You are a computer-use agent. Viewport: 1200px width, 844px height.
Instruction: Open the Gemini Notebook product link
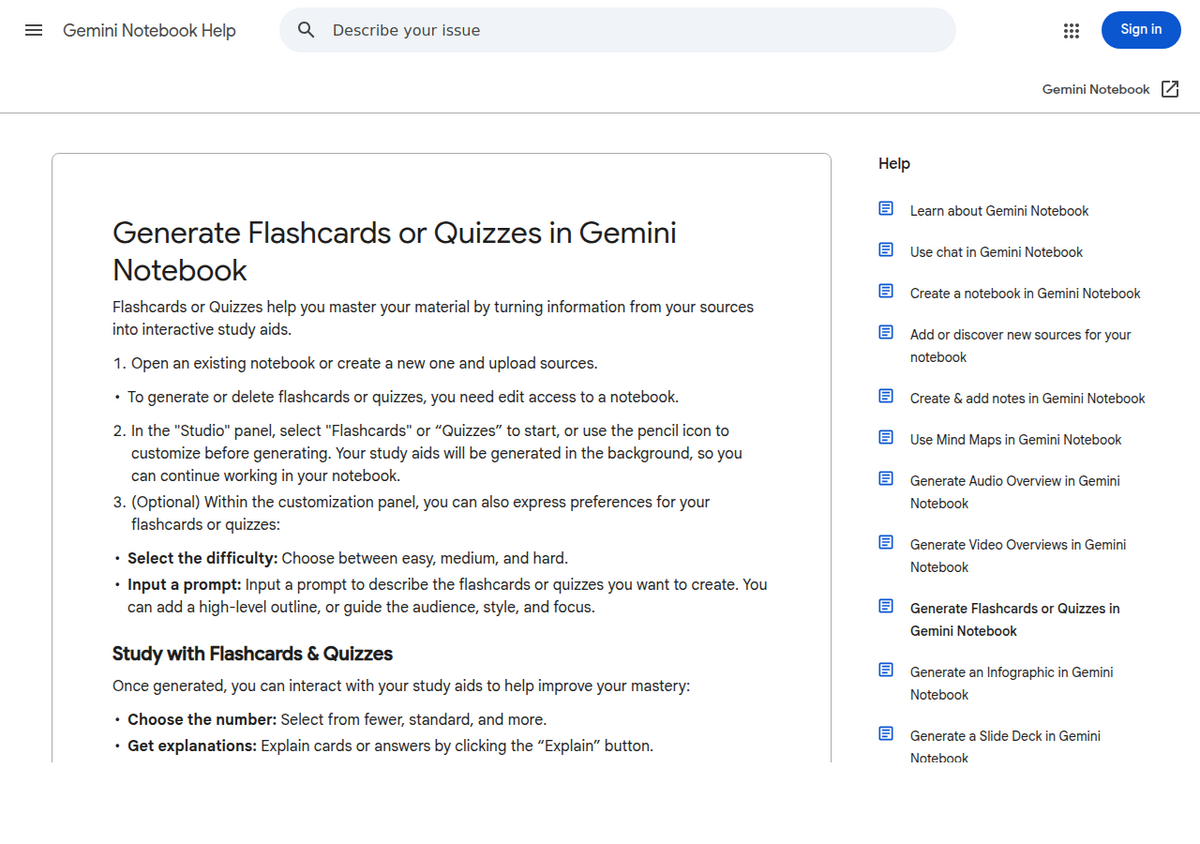(1096, 89)
